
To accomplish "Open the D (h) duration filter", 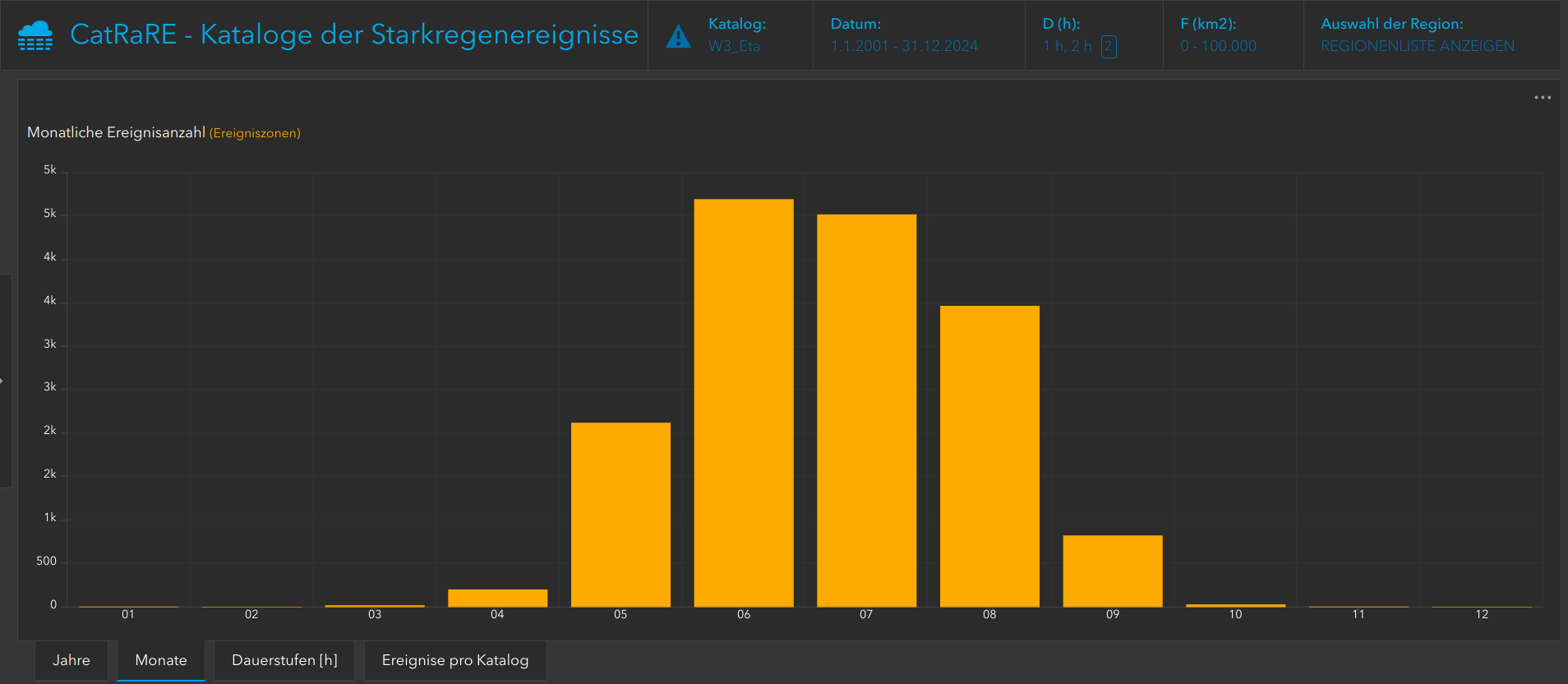I will (x=1067, y=46).
